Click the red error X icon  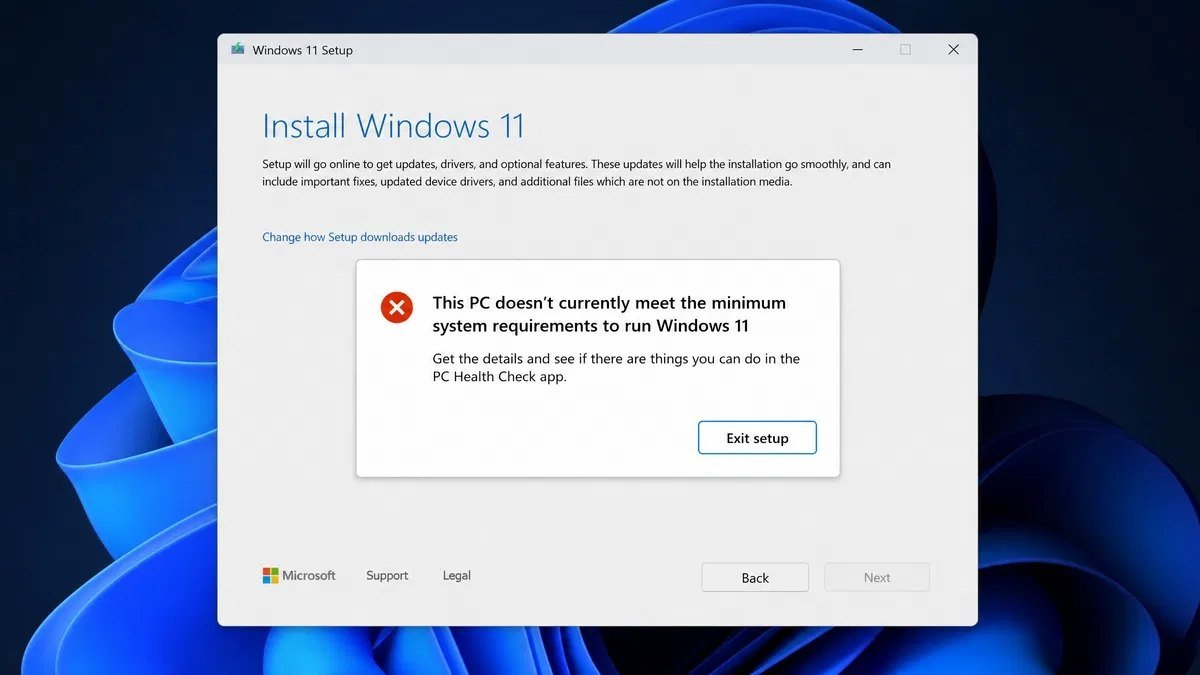tap(397, 307)
